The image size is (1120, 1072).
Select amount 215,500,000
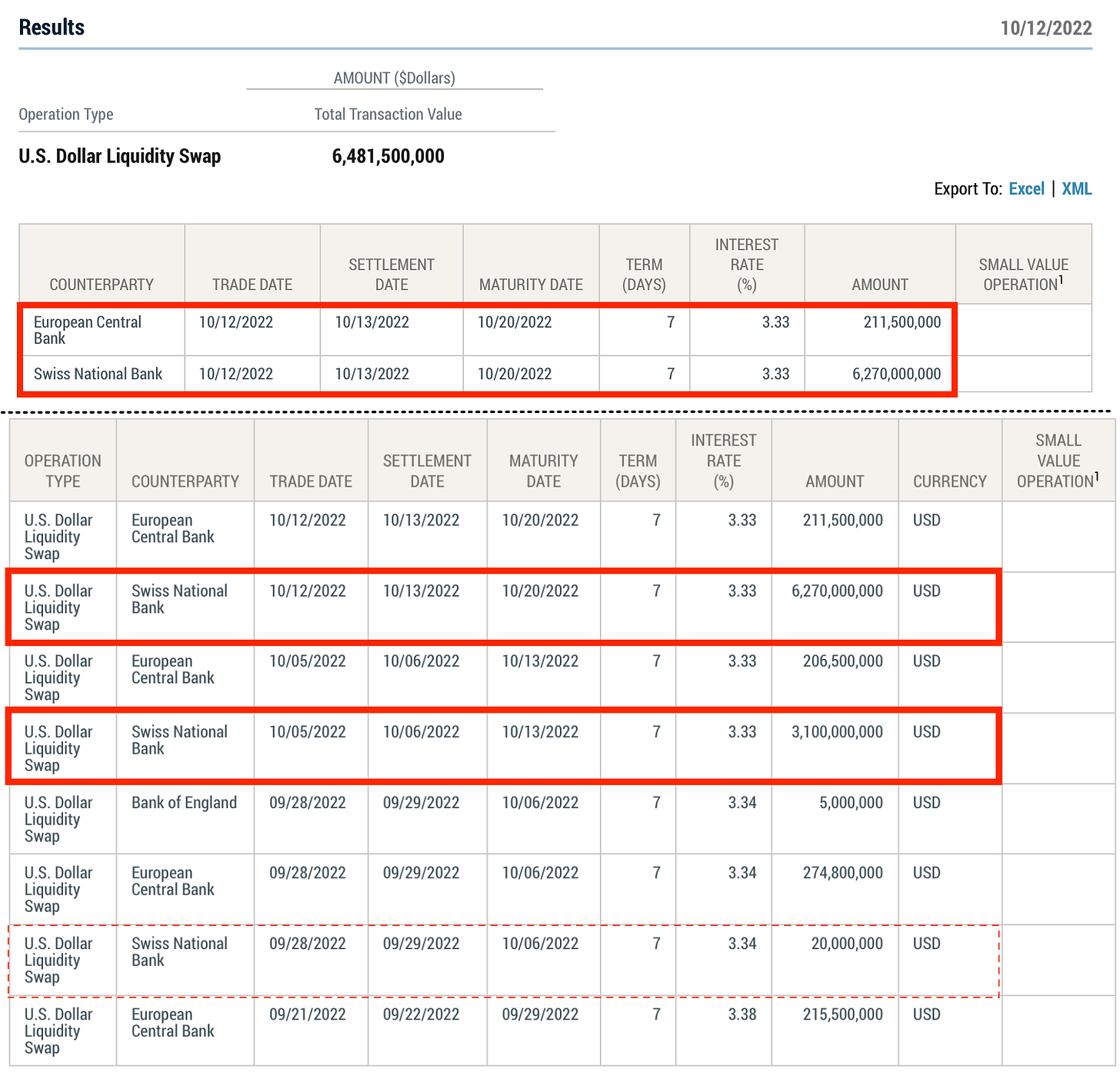(843, 1014)
